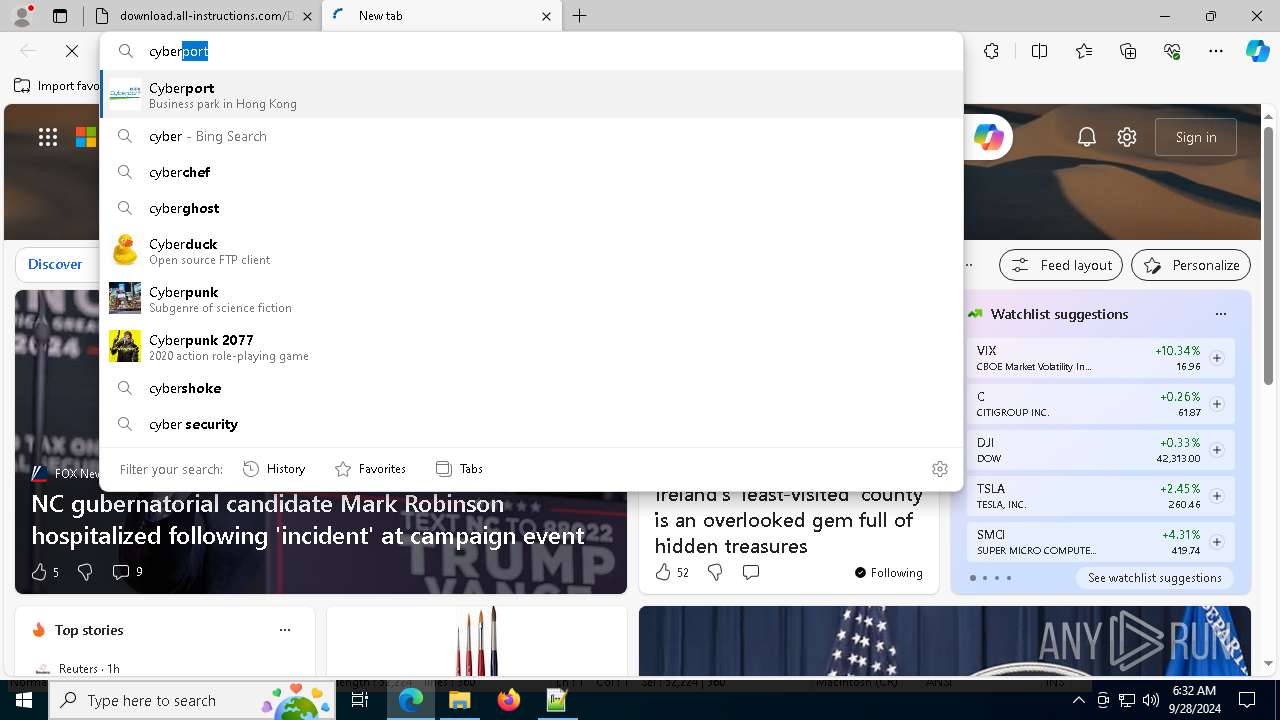Filter search by History
This screenshot has height=720, width=1280.
[x=274, y=468]
